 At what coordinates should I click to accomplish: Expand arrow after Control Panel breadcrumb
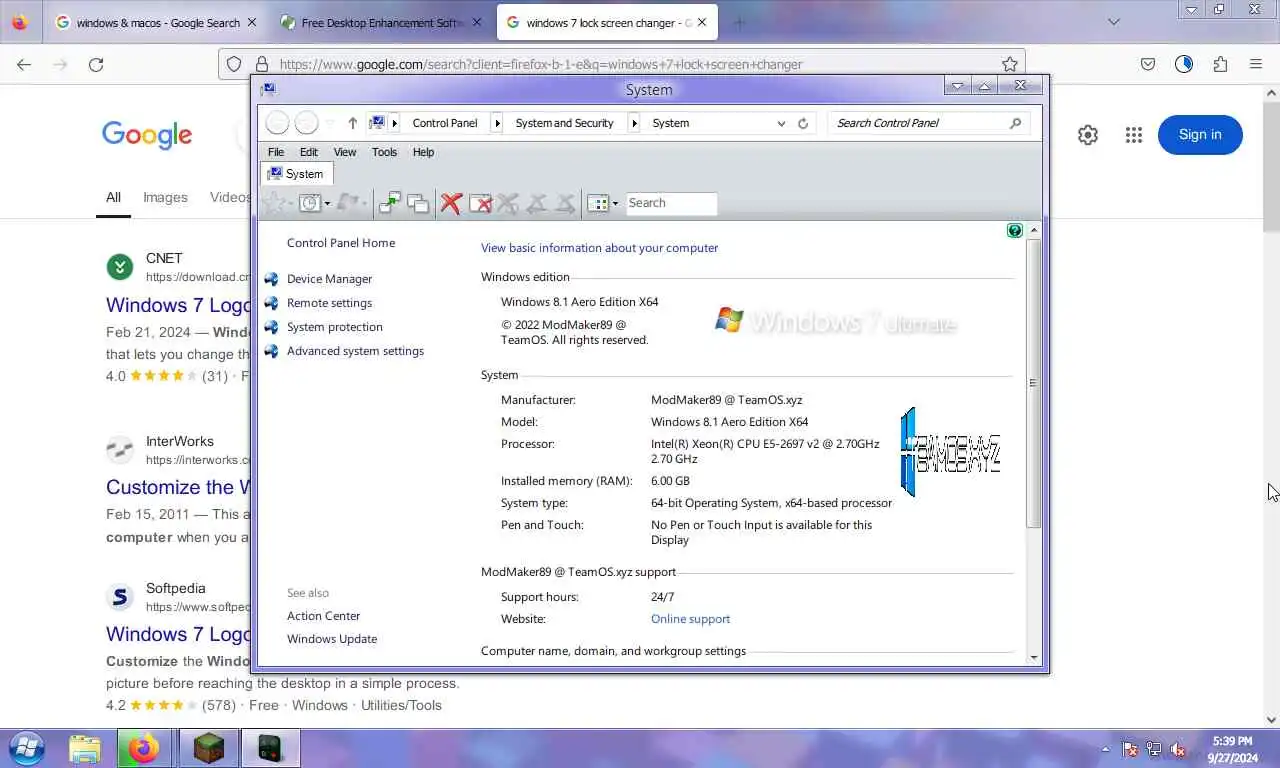(x=497, y=123)
